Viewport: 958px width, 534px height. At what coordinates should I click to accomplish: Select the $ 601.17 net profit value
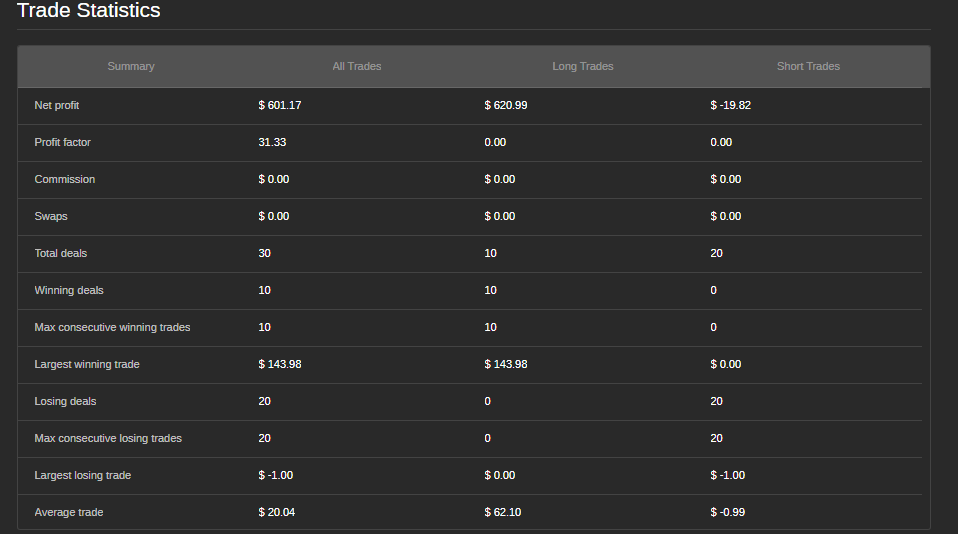point(280,105)
